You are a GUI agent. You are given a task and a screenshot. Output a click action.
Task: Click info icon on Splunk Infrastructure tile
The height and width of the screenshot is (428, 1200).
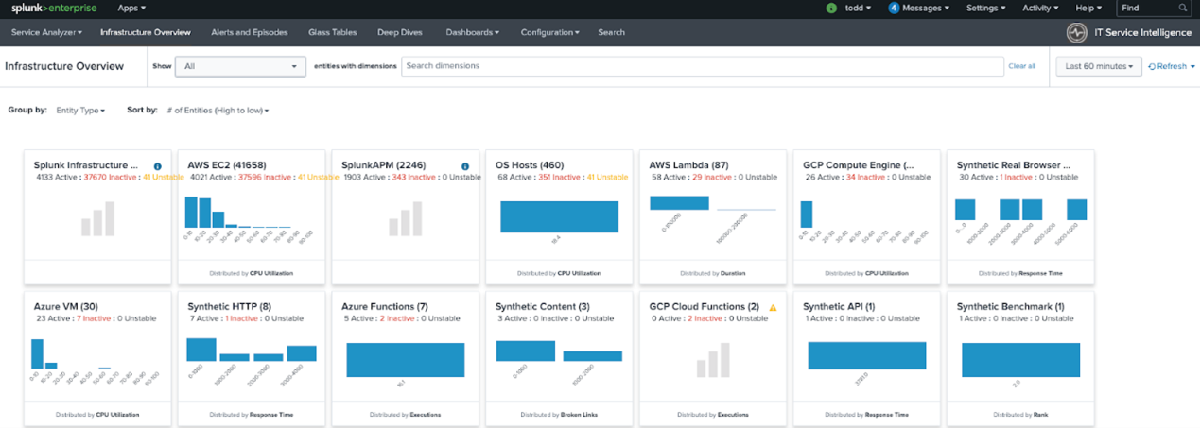(x=158, y=166)
